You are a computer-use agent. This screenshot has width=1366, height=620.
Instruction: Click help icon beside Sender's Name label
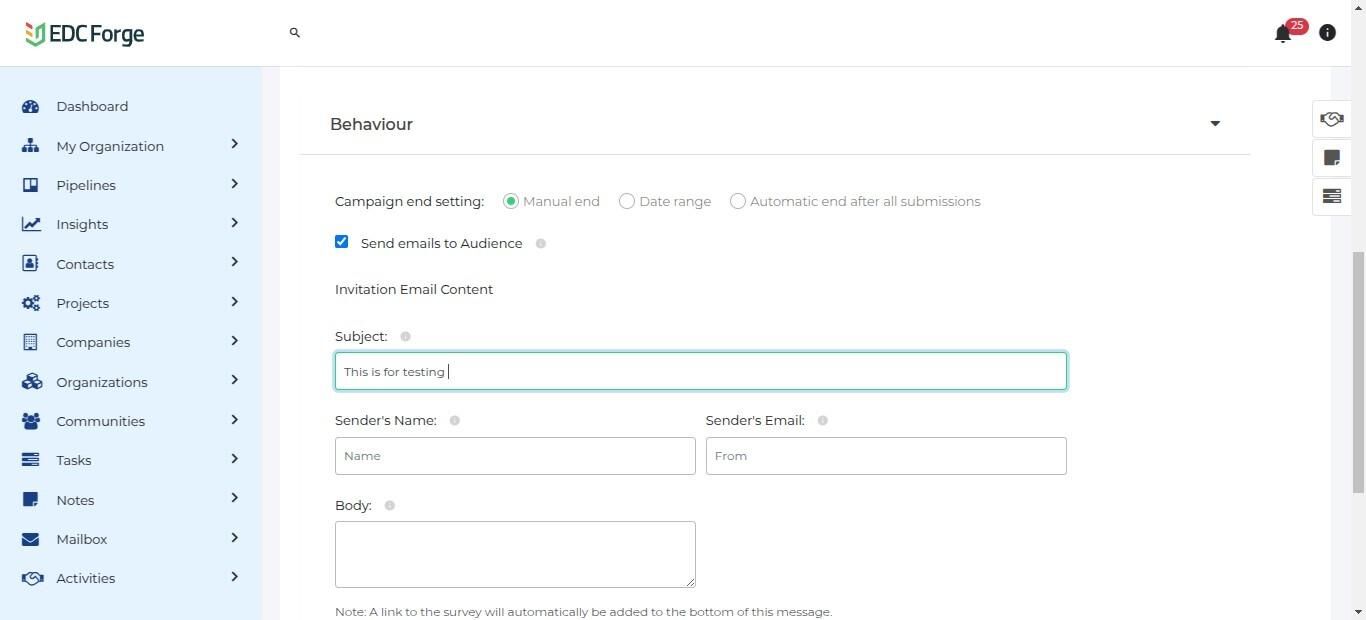pos(454,421)
